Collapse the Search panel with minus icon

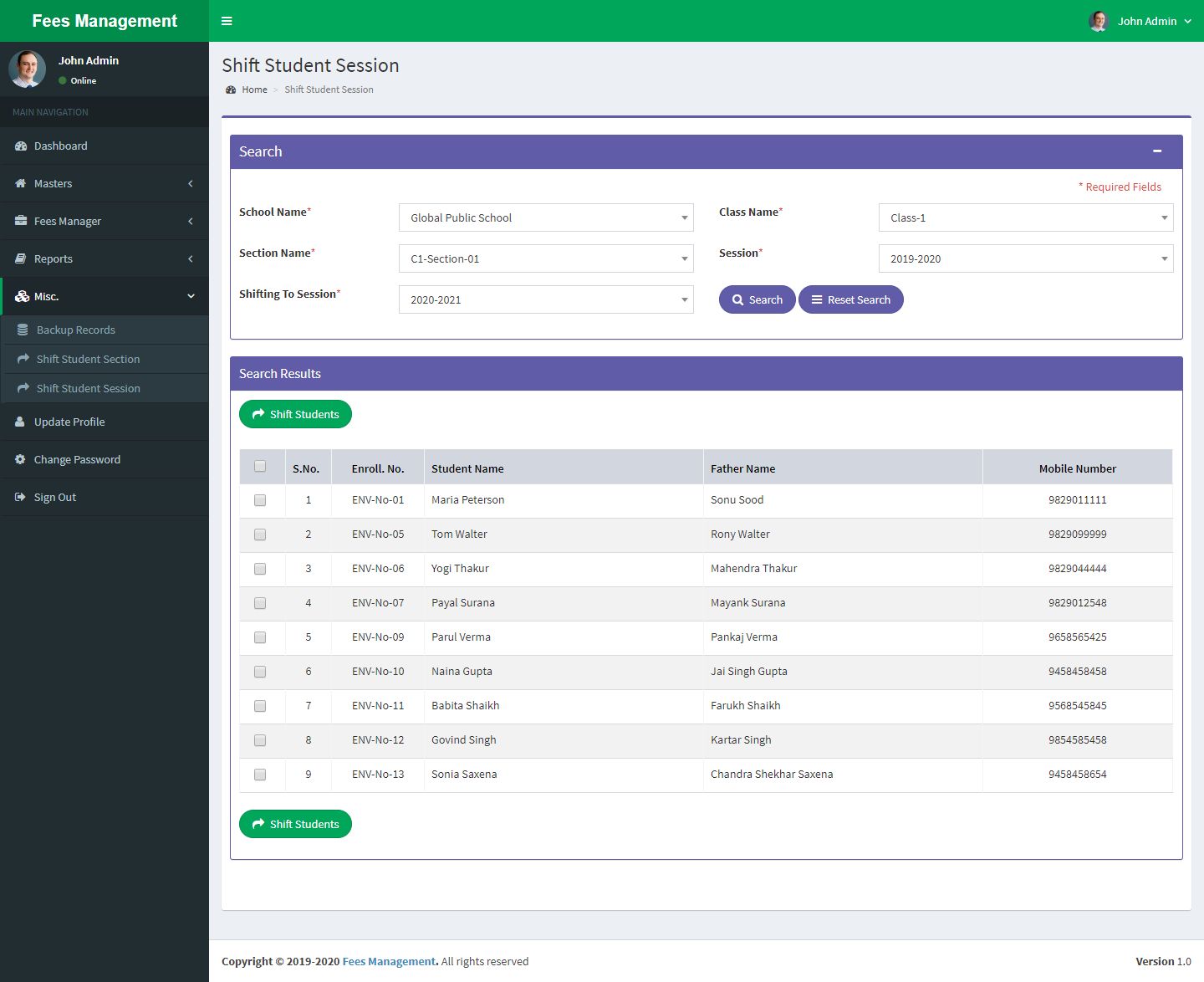click(x=1157, y=151)
